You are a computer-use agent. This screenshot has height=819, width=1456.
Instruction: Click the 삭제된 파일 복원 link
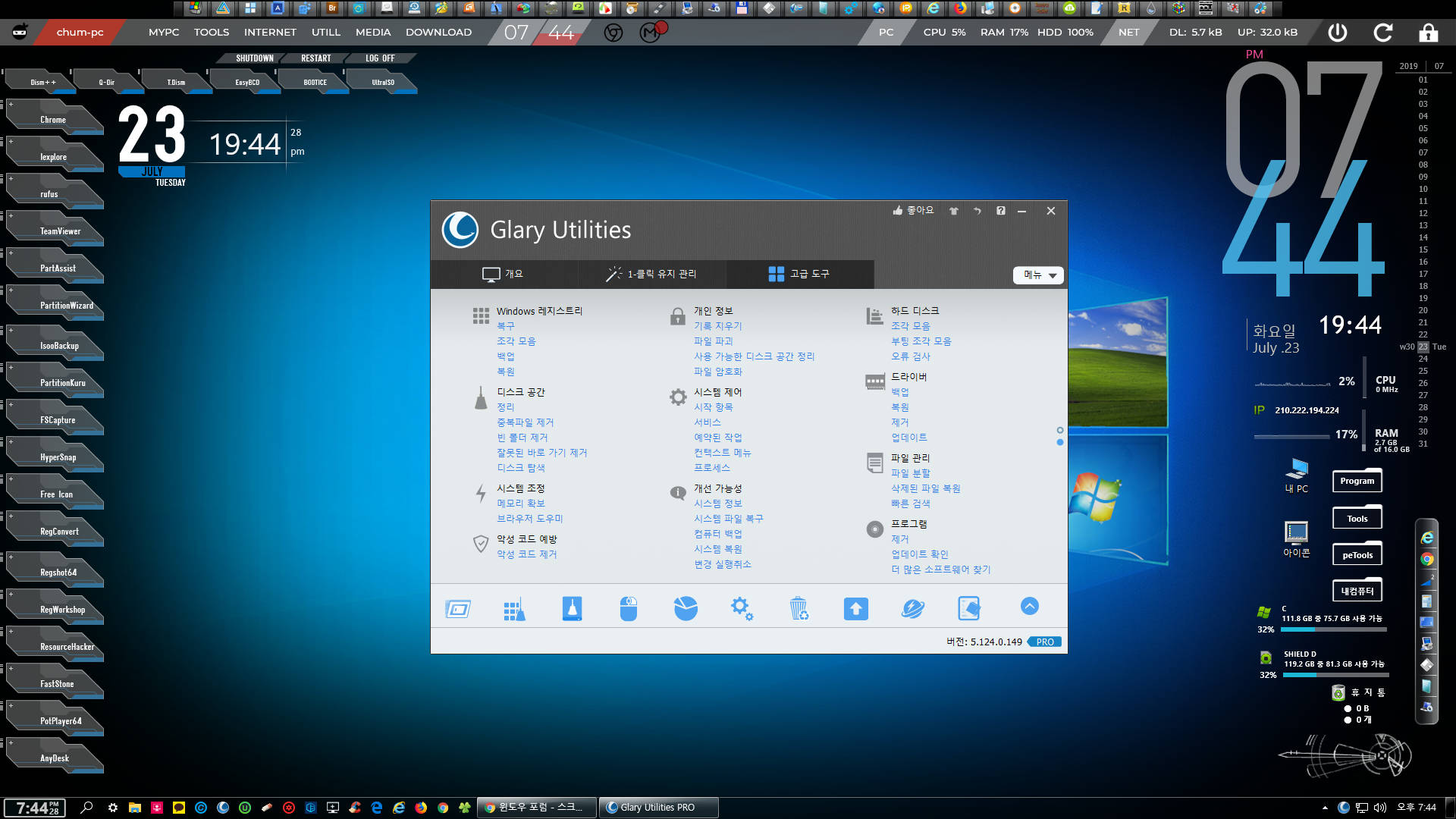point(925,488)
